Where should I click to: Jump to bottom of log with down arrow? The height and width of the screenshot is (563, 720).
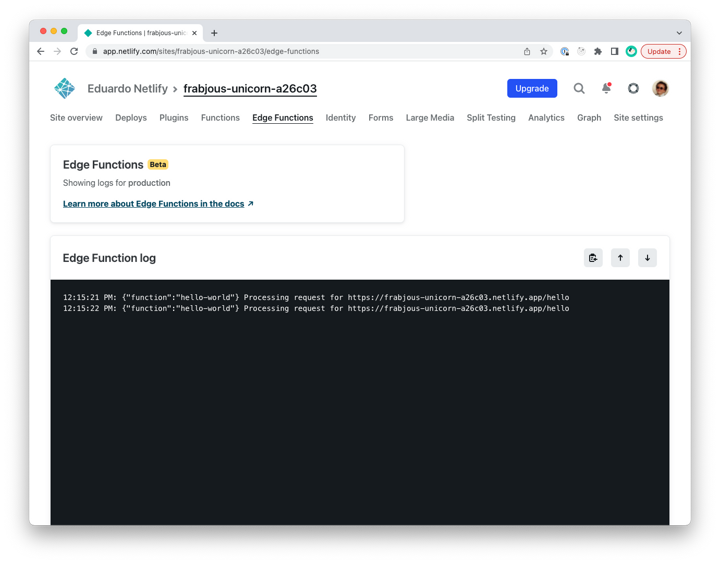647,258
